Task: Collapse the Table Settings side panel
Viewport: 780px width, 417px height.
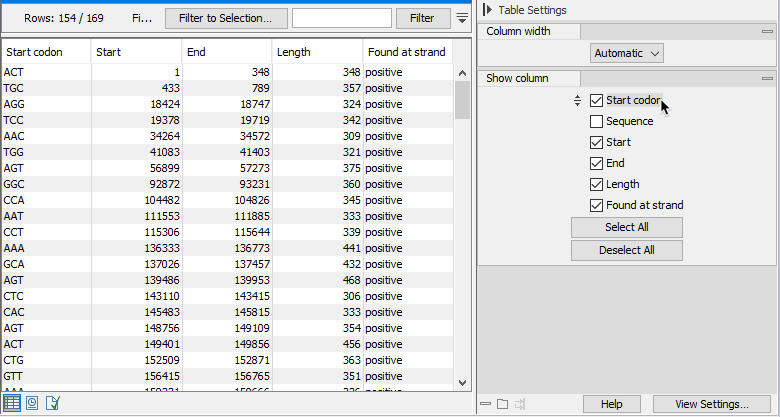Action: tap(487, 10)
